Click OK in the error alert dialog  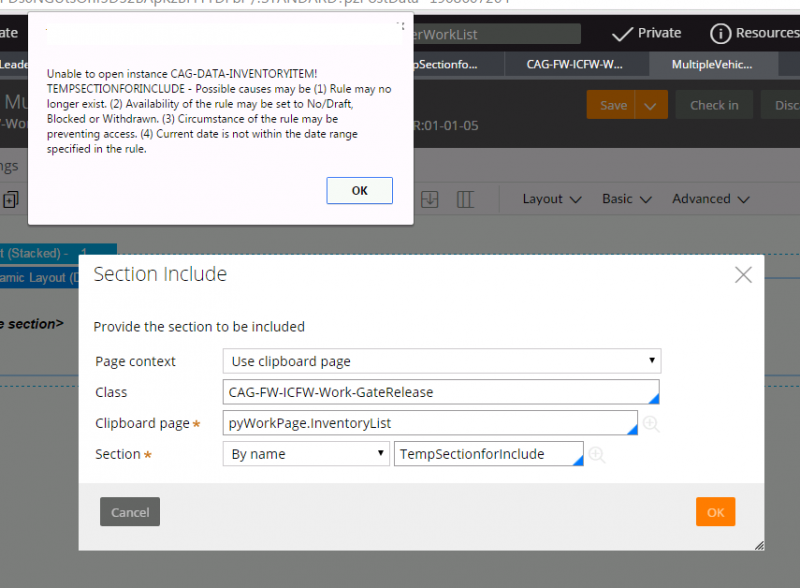click(359, 190)
